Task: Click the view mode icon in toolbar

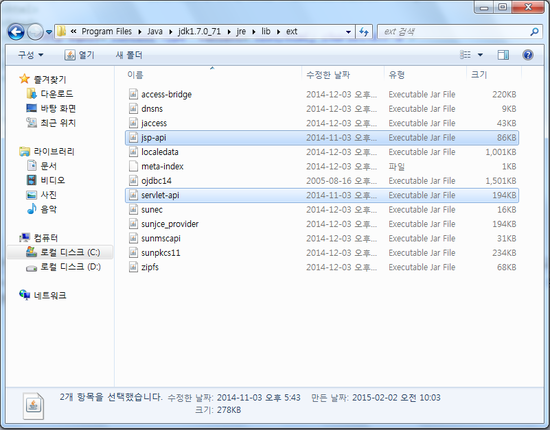Action: click(x=465, y=55)
